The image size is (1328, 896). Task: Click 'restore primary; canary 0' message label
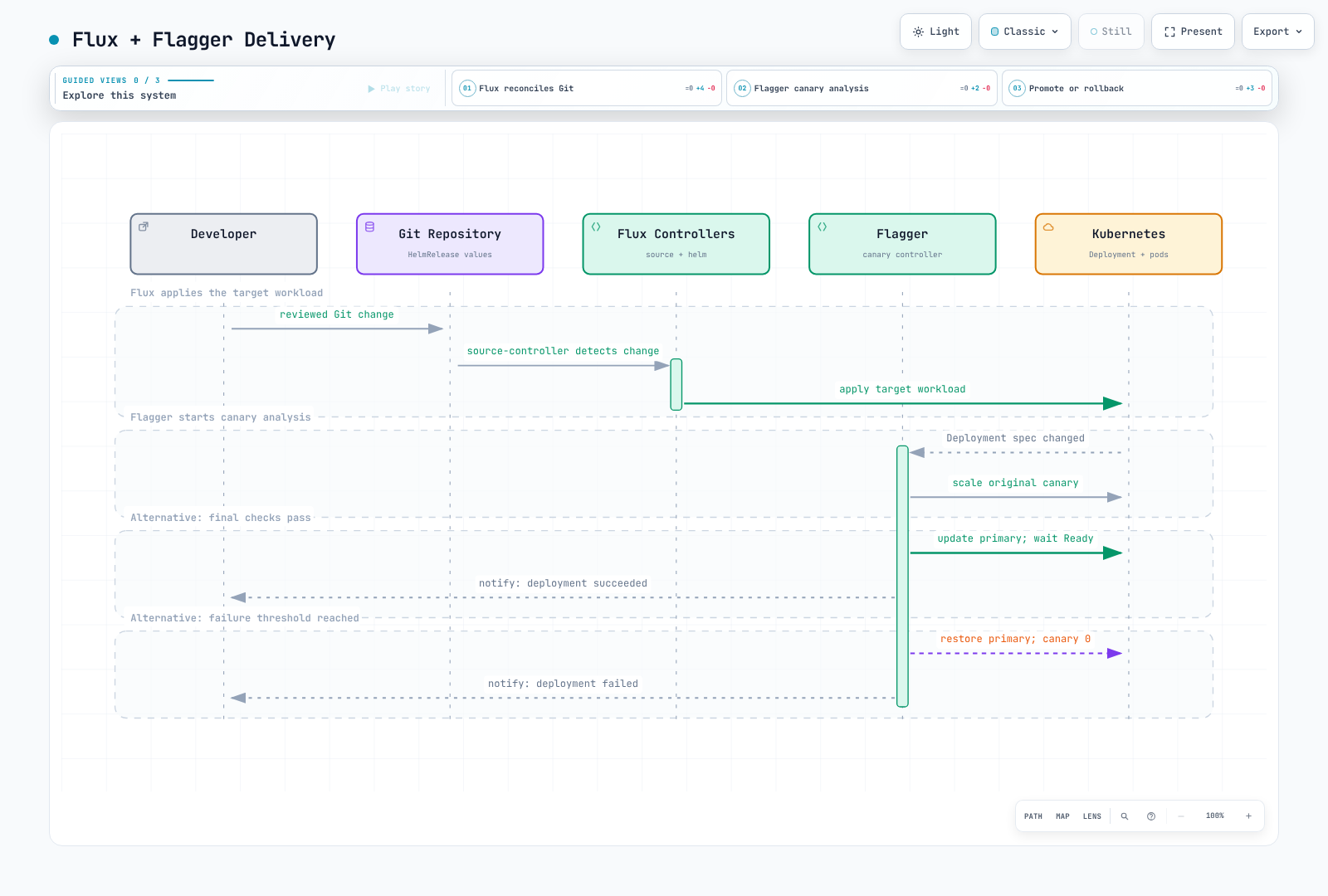point(1015,639)
